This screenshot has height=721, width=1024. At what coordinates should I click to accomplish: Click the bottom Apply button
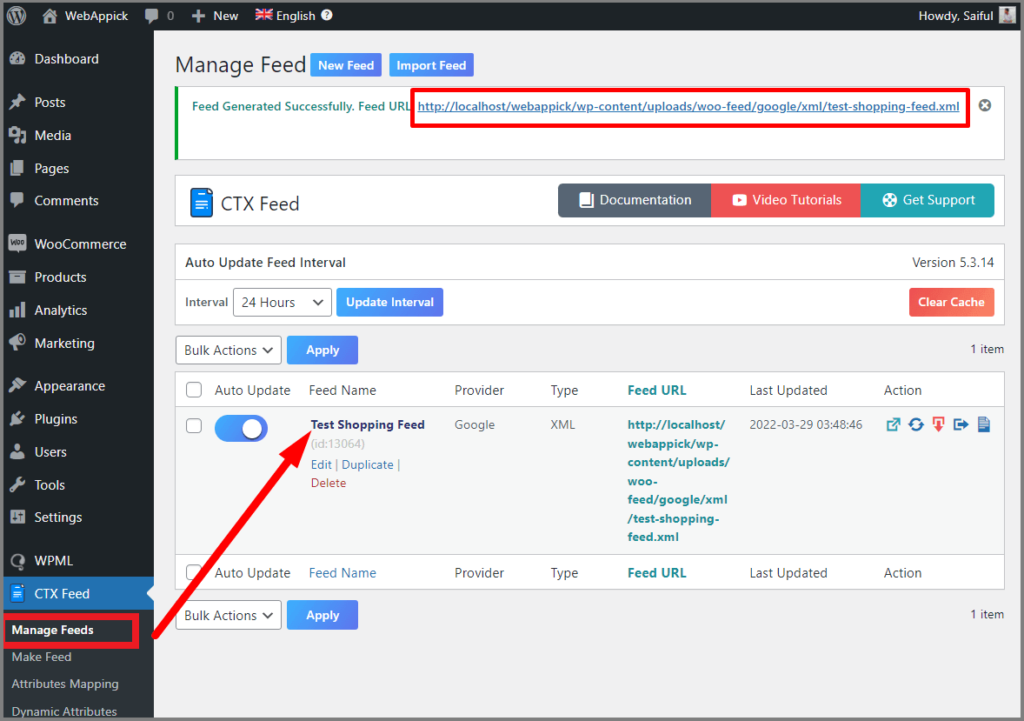pyautogui.click(x=323, y=615)
